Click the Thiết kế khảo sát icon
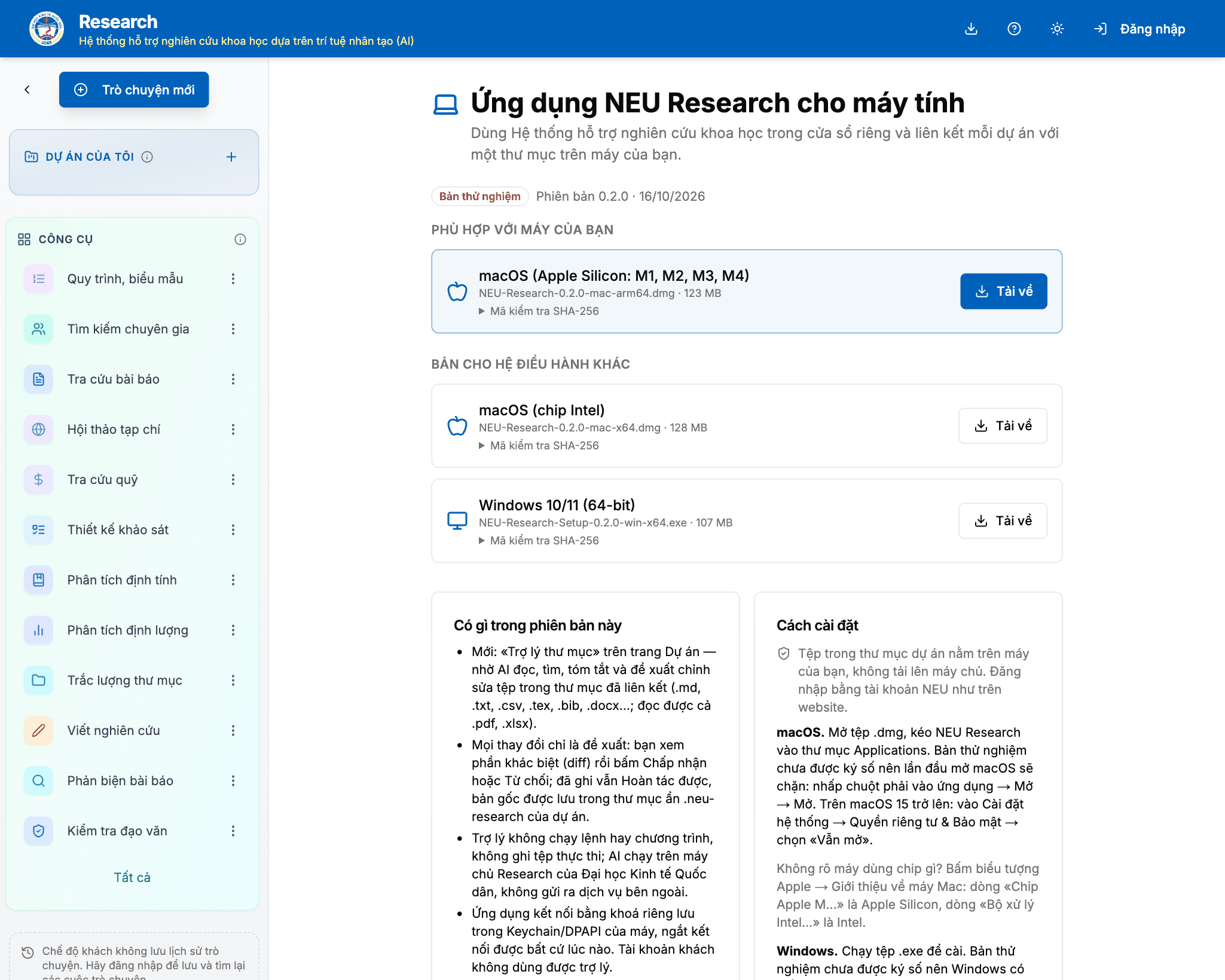The height and width of the screenshot is (980, 1225). [38, 530]
